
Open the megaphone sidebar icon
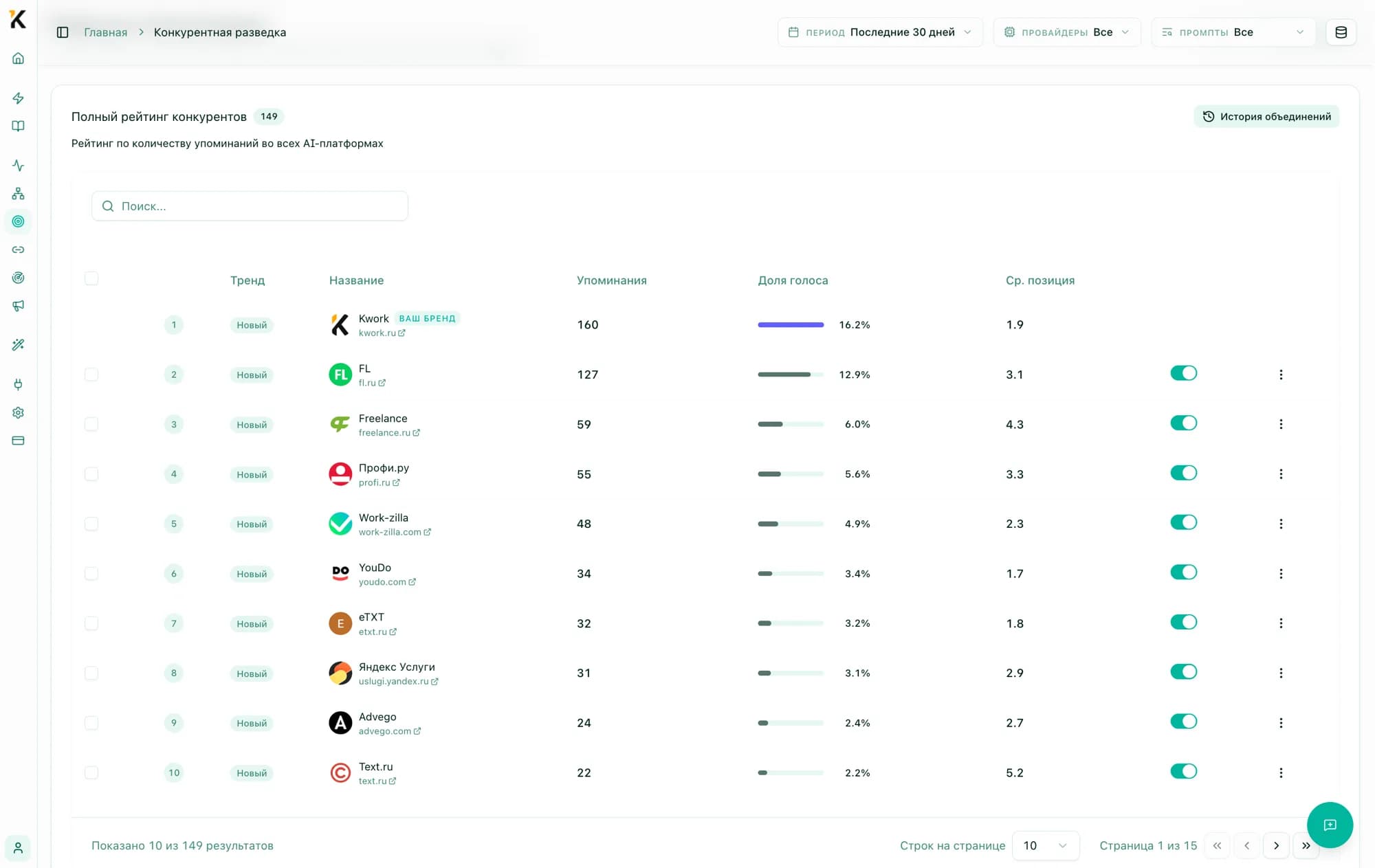click(19, 306)
